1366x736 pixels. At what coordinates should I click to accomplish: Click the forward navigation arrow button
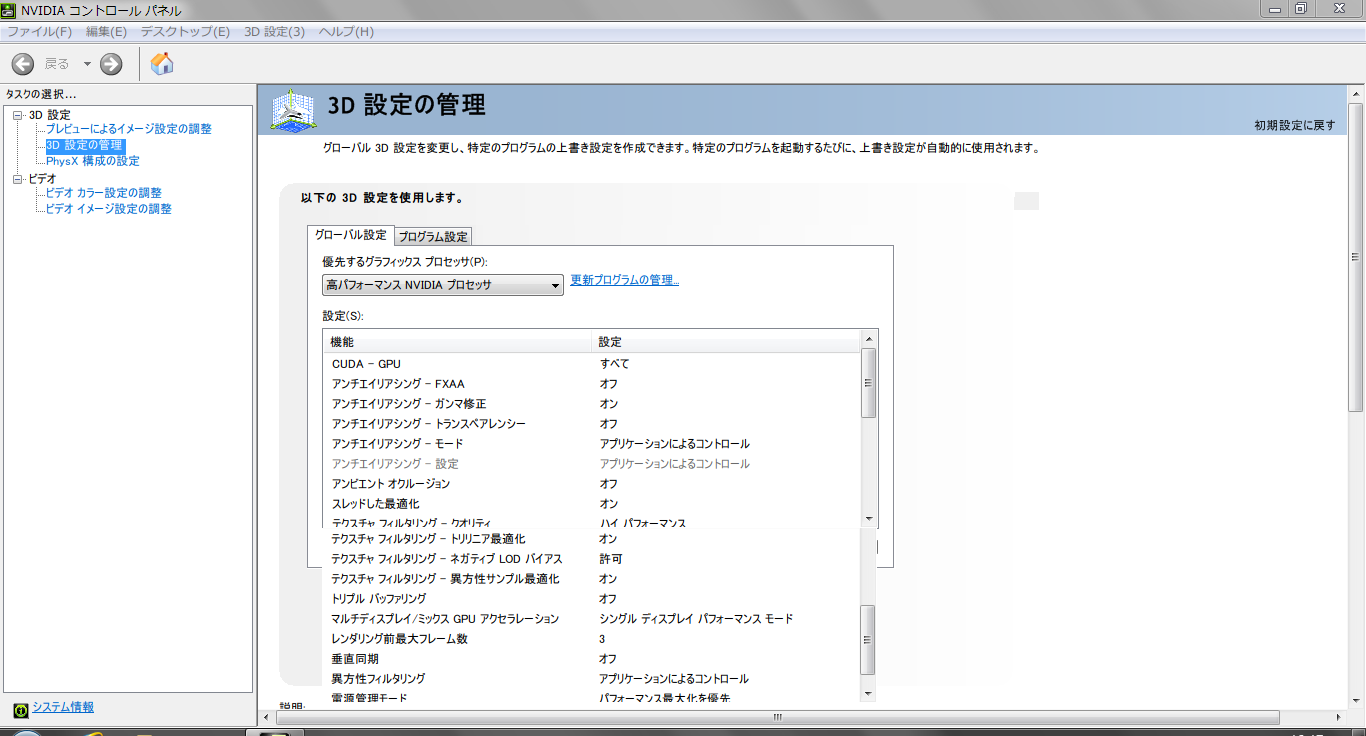coord(111,64)
